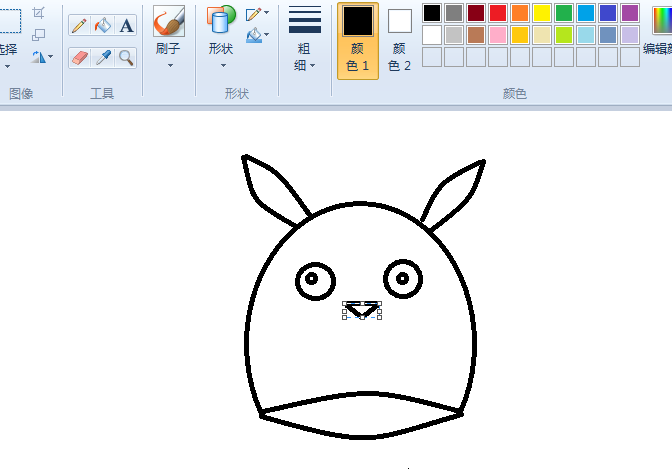
Task: Pick the indigo color swatch
Action: (x=608, y=13)
